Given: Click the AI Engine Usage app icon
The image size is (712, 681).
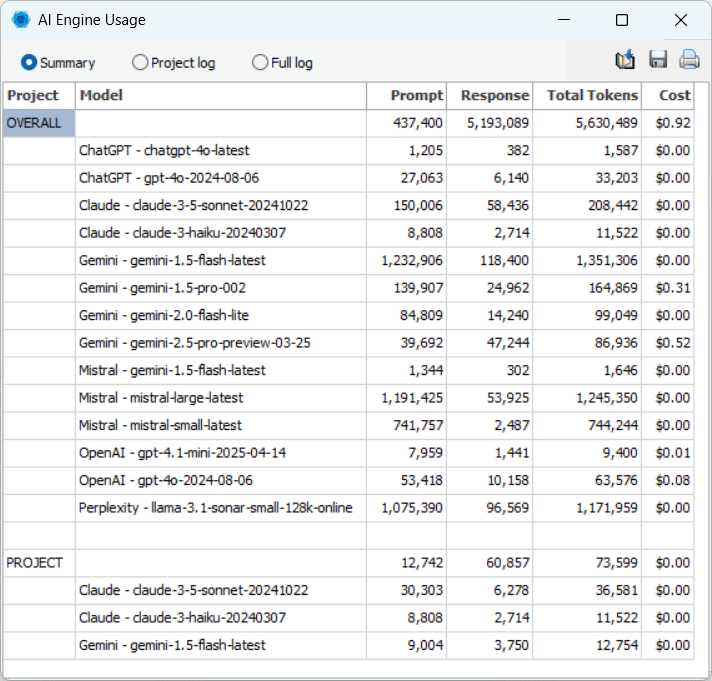Looking at the screenshot, I should coord(21,20).
